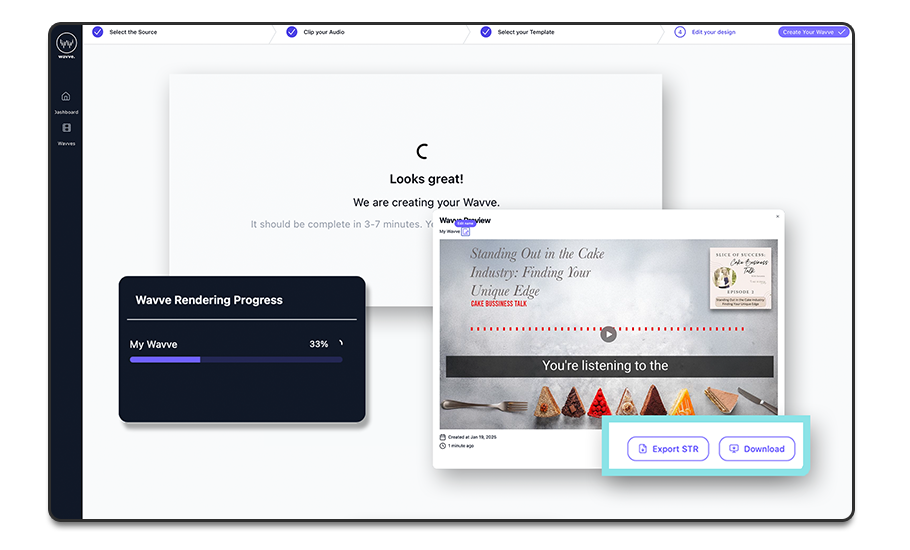This screenshot has height=550, width=910.
Task: Click the checkmark beside Select the Source
Action: pyautogui.click(x=98, y=32)
